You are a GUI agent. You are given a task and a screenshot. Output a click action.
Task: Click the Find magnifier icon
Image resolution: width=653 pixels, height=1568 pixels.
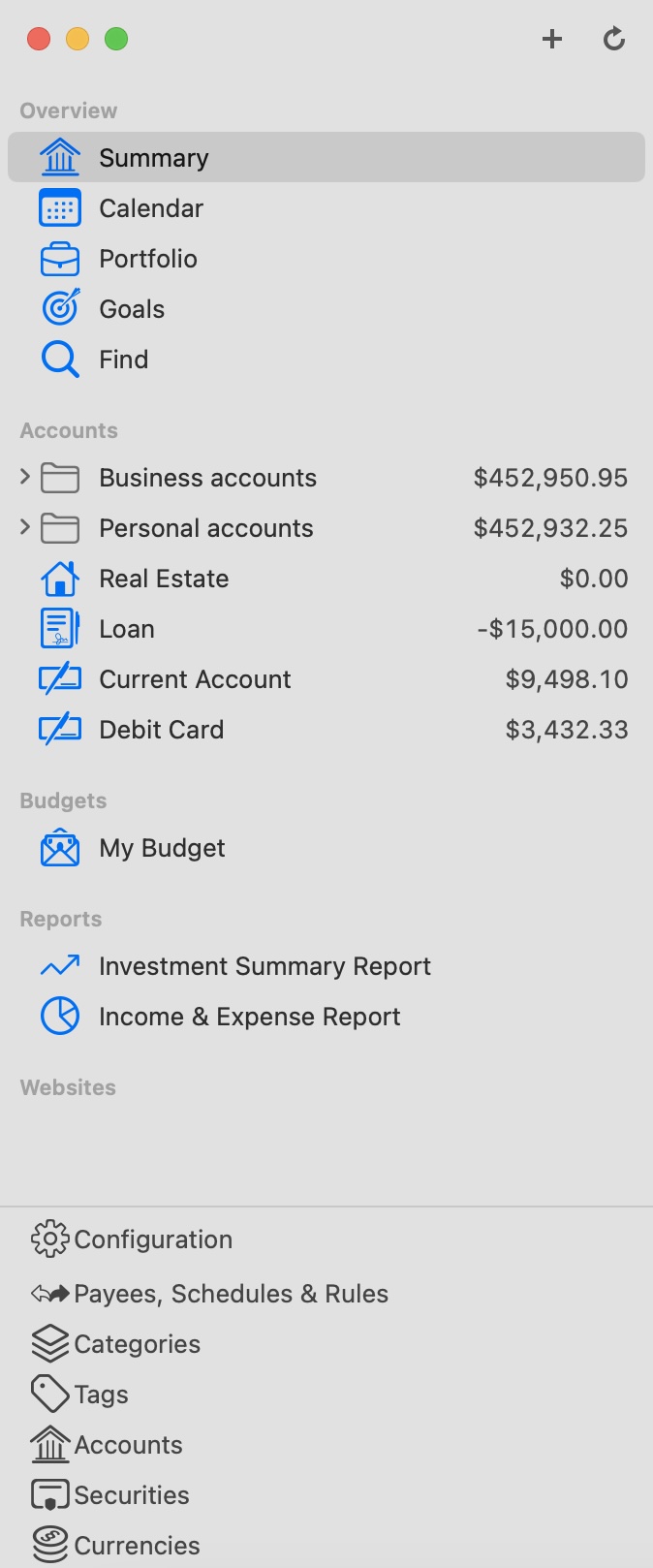pyautogui.click(x=60, y=360)
